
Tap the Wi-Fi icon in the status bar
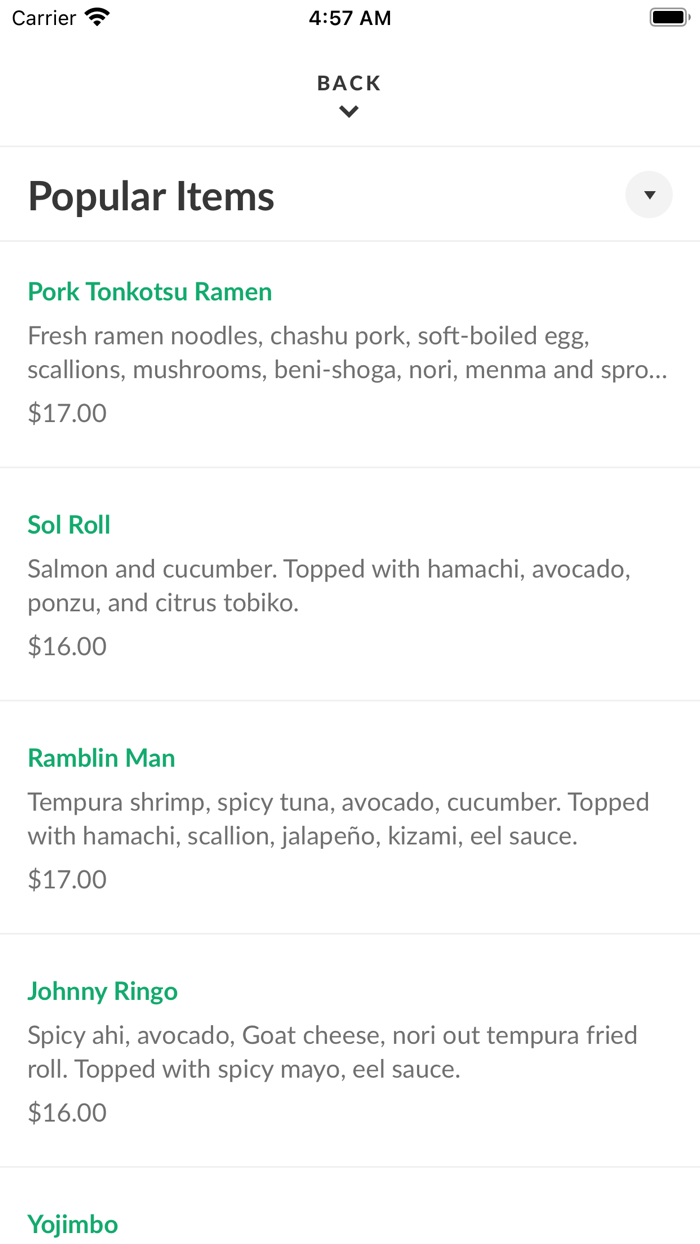click(x=95, y=17)
